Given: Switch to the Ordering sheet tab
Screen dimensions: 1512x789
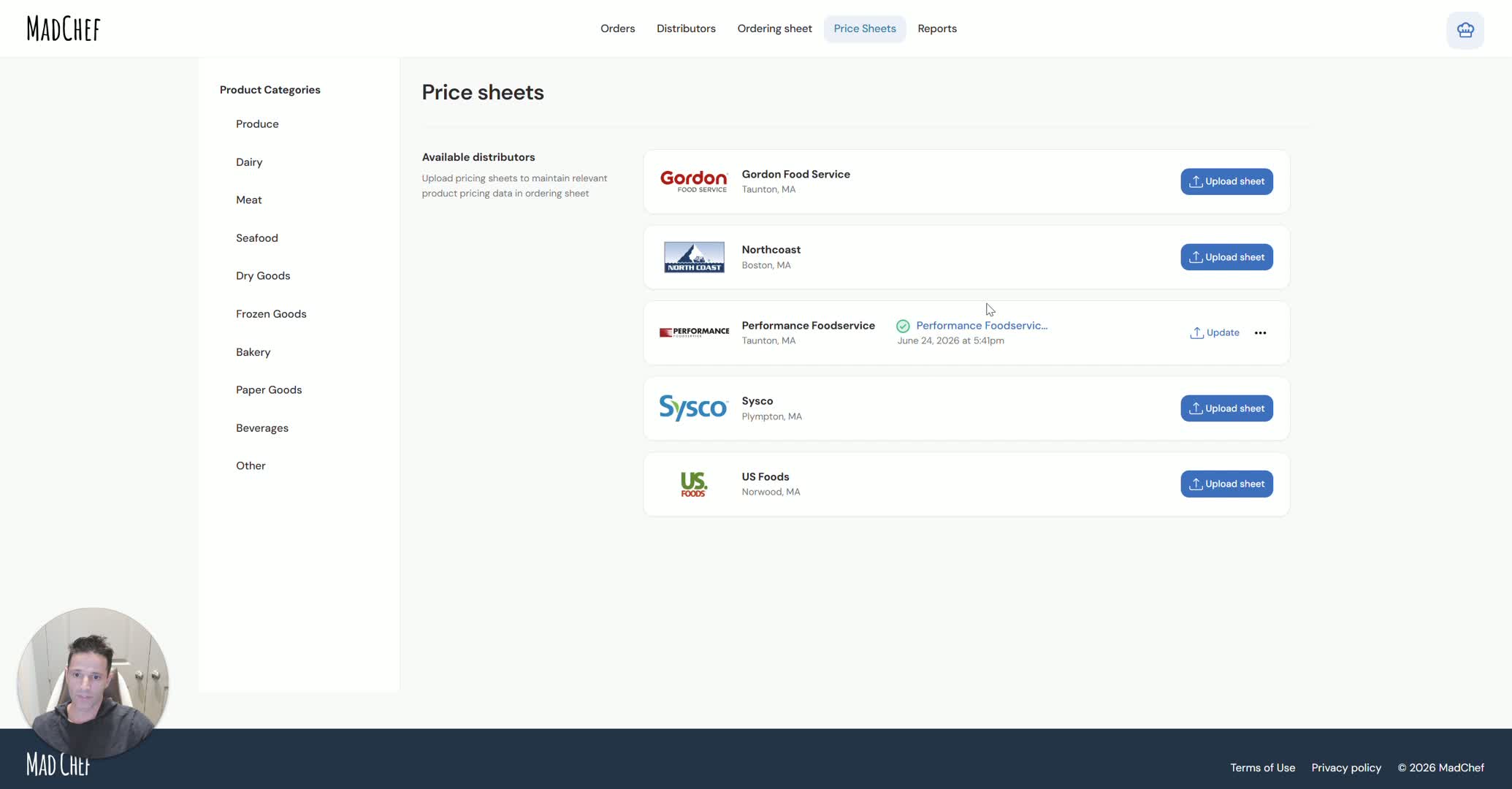Looking at the screenshot, I should [x=774, y=28].
